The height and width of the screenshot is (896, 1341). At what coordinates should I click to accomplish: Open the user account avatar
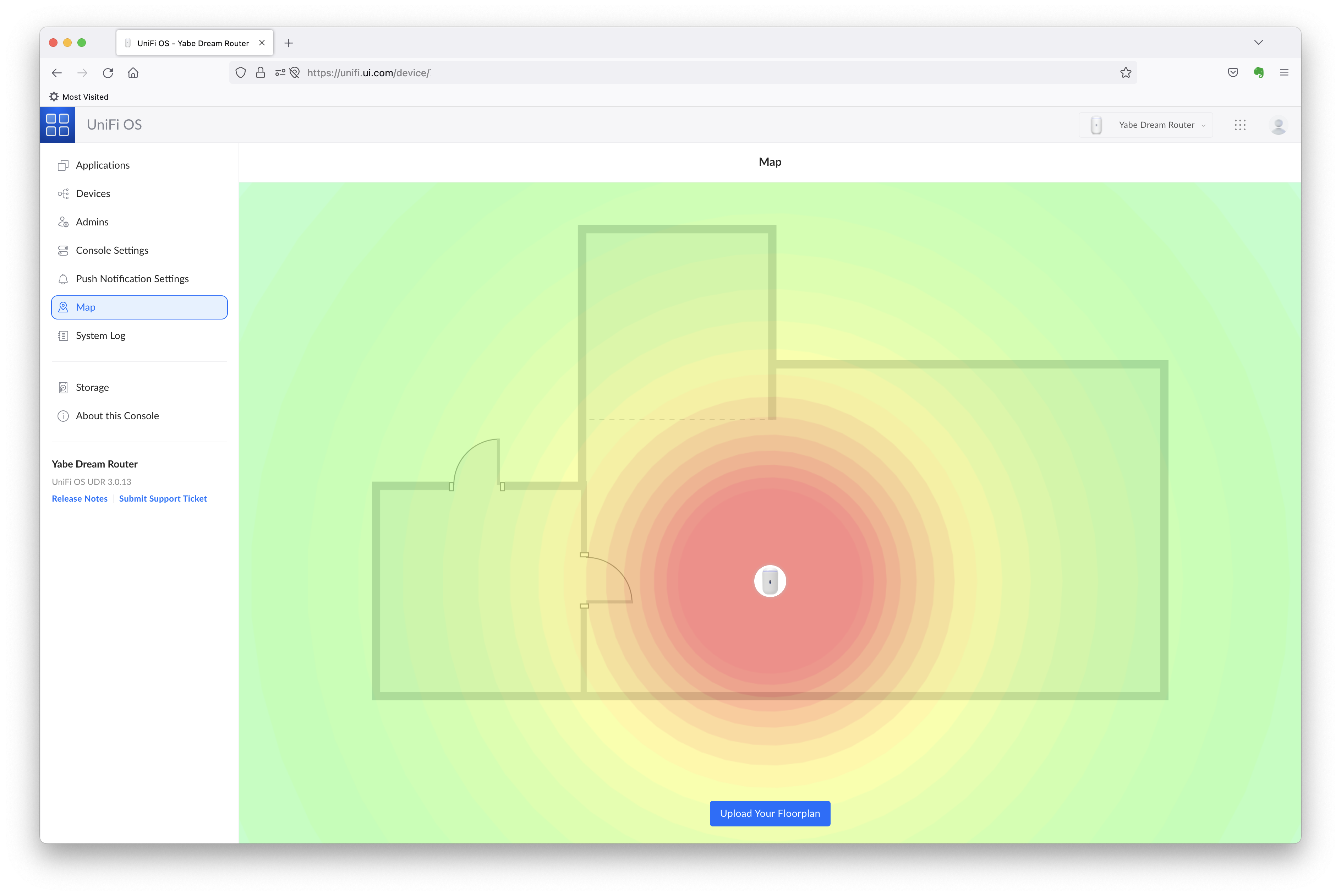click(1278, 125)
